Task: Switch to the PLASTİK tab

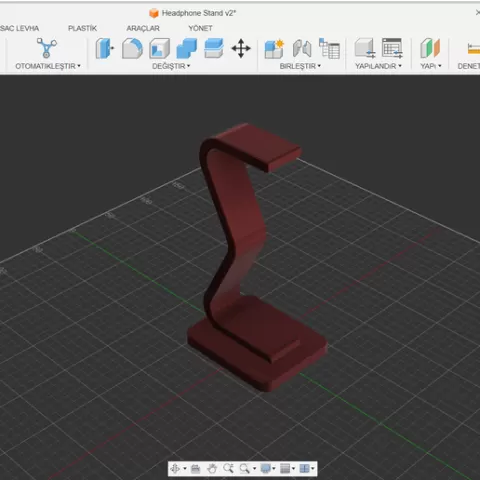Action: [82, 28]
